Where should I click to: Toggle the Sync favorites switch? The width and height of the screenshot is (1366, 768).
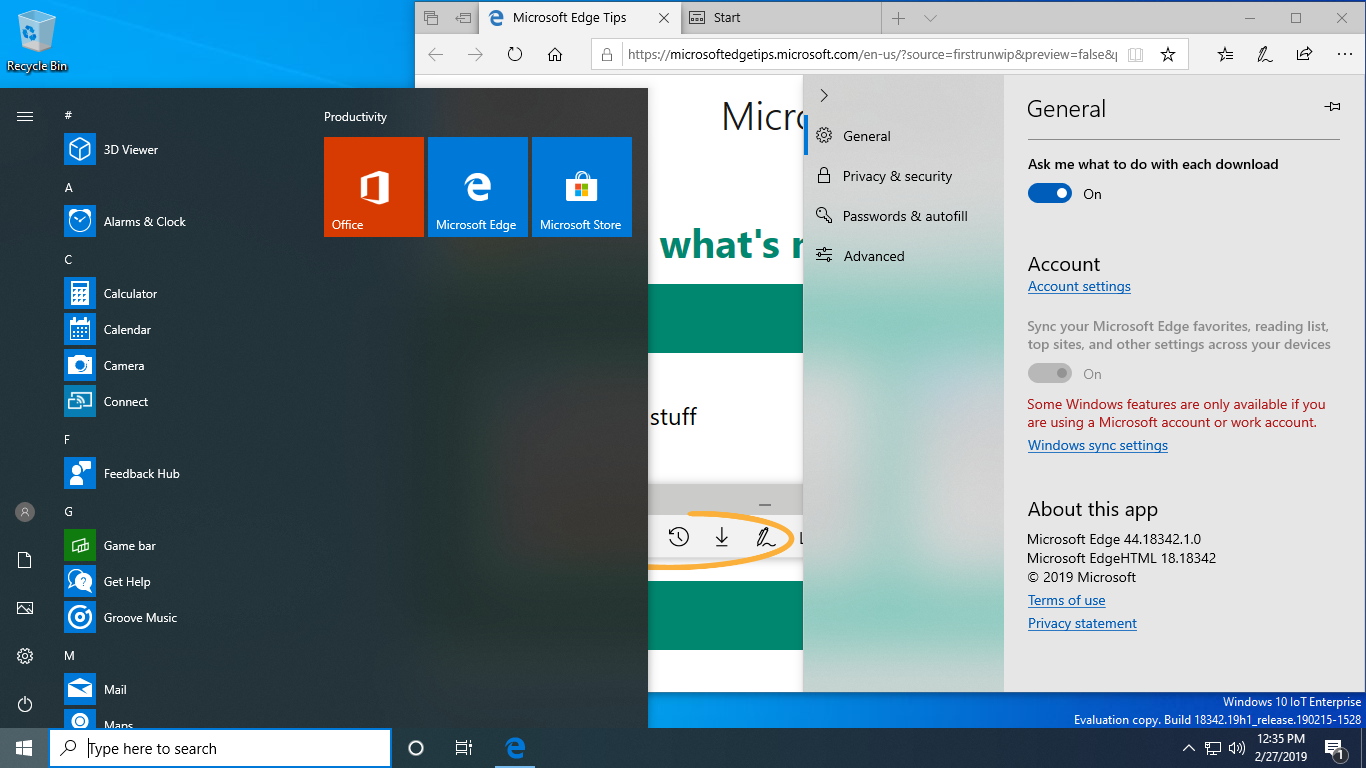tap(1050, 374)
